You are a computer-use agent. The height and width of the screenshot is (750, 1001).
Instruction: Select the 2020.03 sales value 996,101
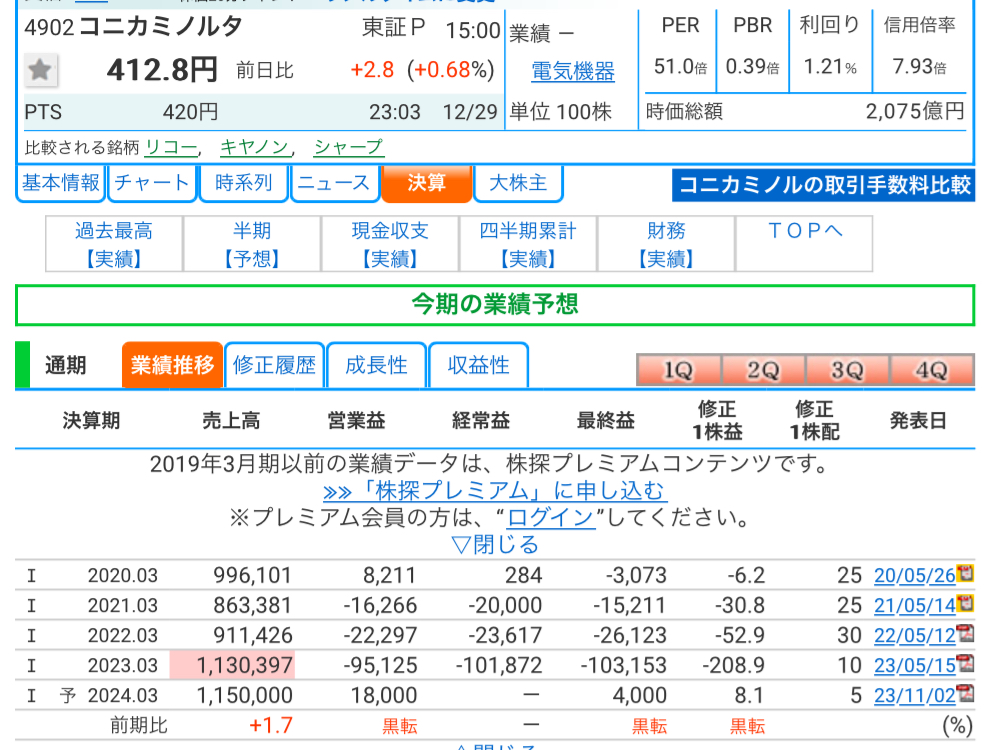(252, 576)
